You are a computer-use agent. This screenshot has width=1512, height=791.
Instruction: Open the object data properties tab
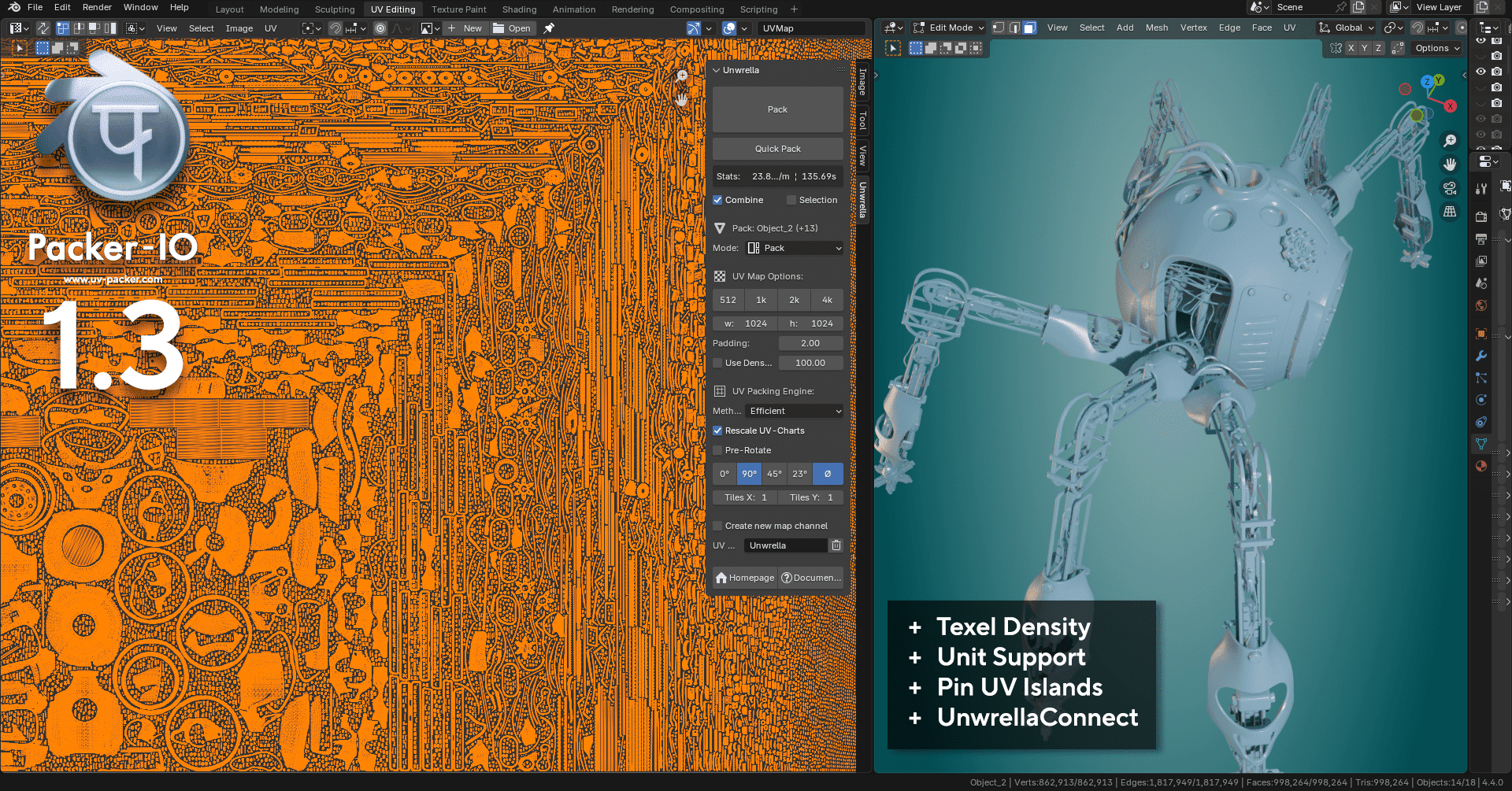pyautogui.click(x=1481, y=444)
